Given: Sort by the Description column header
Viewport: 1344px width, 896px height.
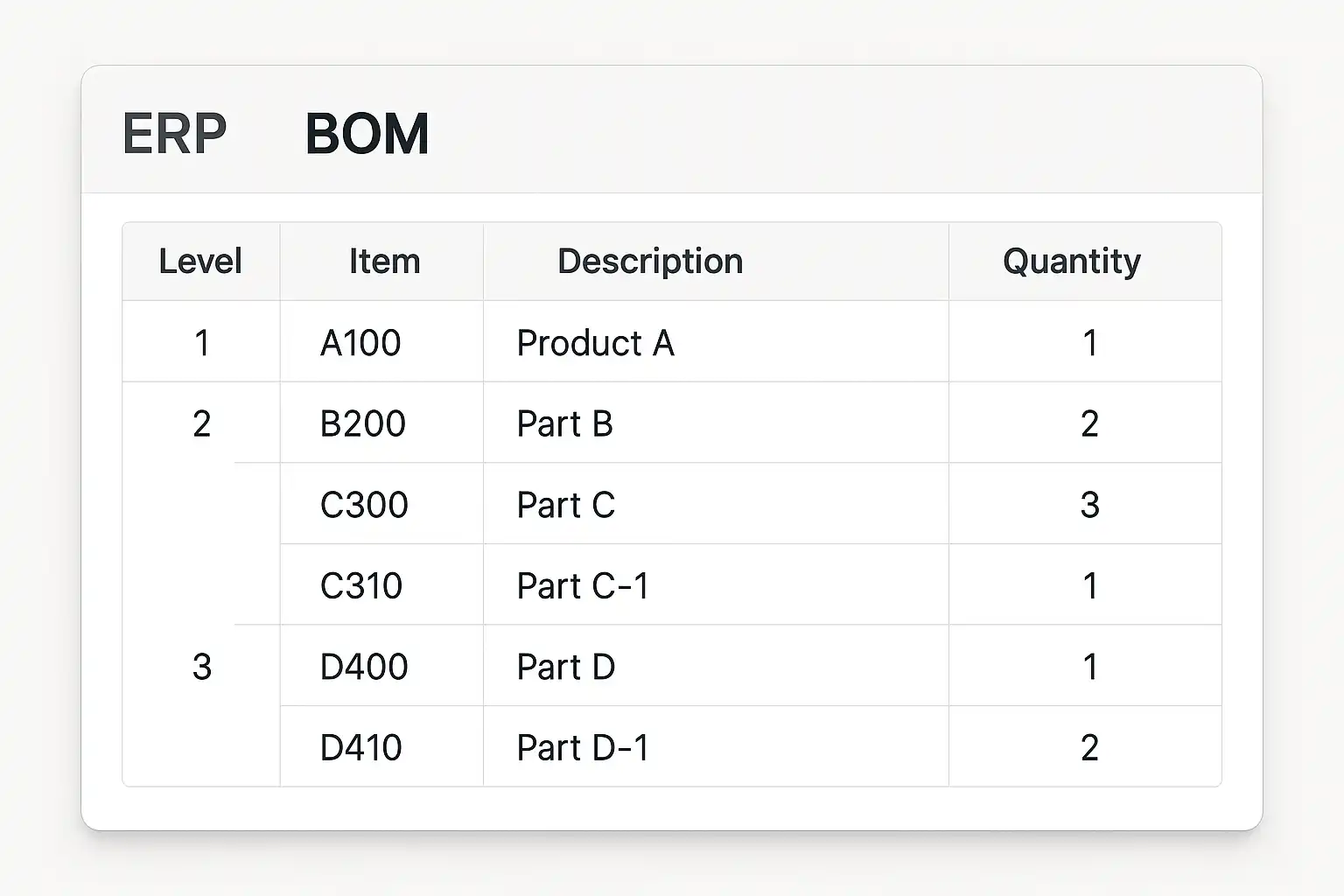Looking at the screenshot, I should click(x=650, y=262).
